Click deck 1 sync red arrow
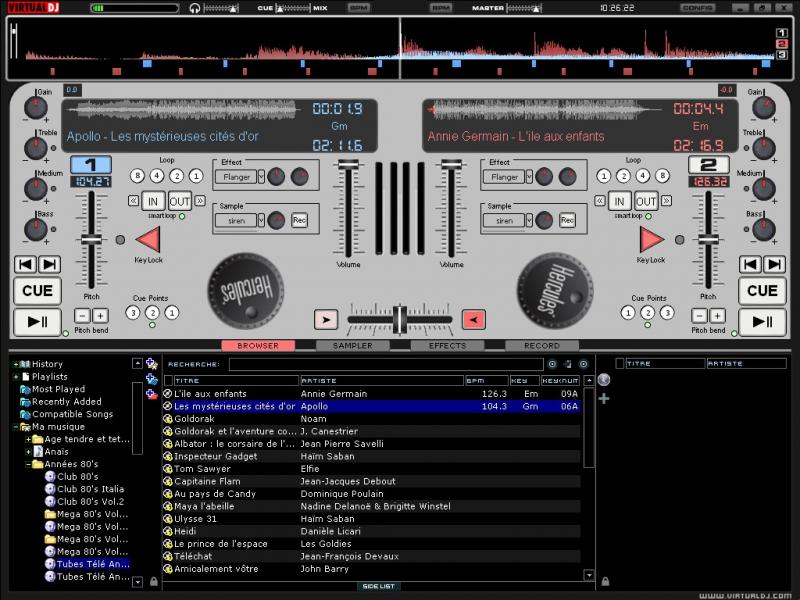This screenshot has width=800, height=600. click(148, 239)
